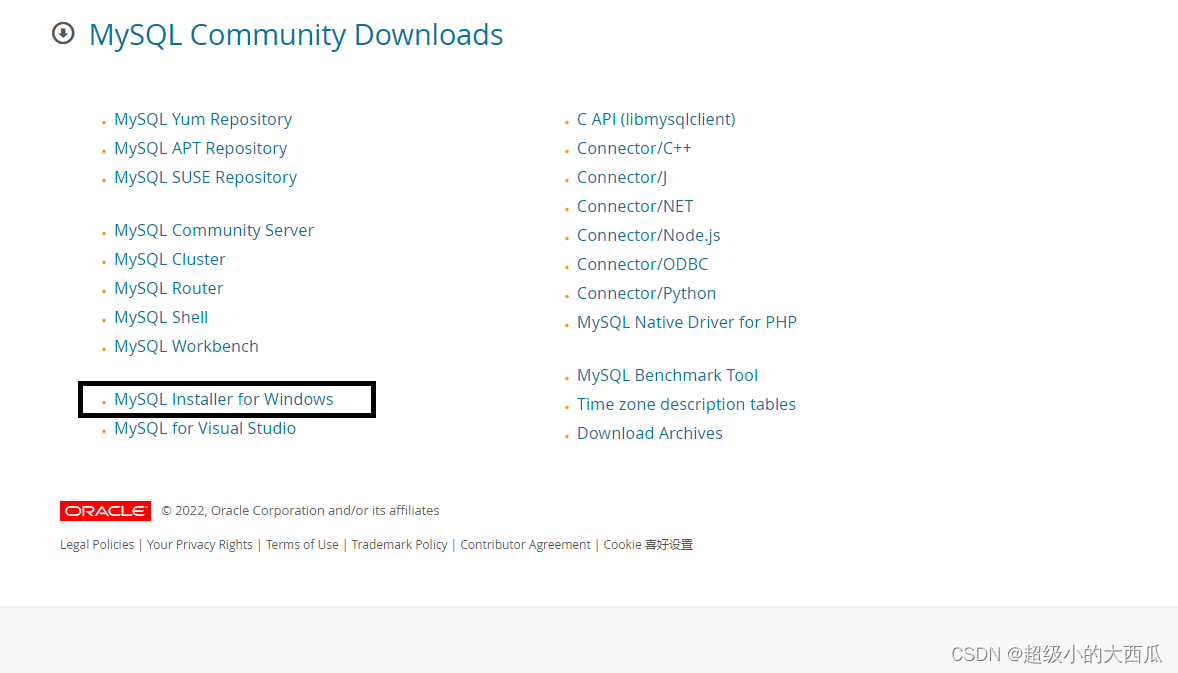Open the Connector/ODBC link
This screenshot has width=1178, height=673.
pos(642,264)
